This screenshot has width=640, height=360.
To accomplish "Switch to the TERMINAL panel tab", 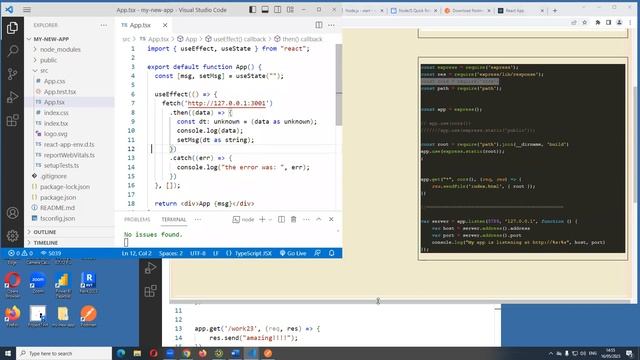I will pos(174,220).
